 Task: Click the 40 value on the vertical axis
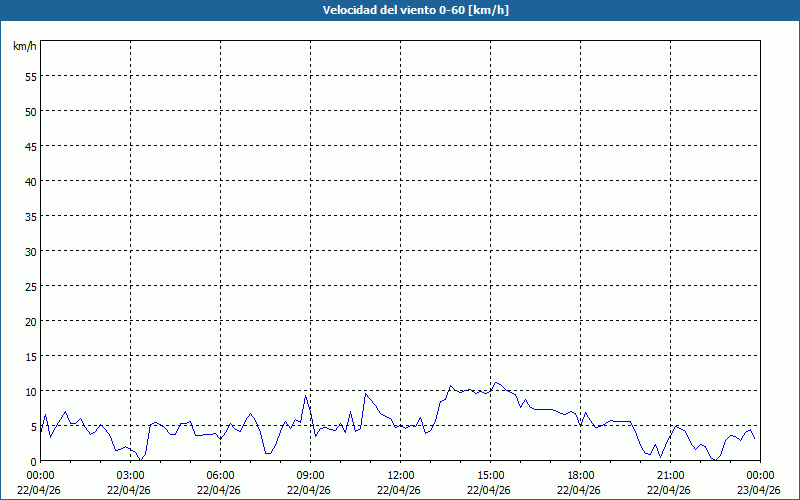click(x=30, y=181)
